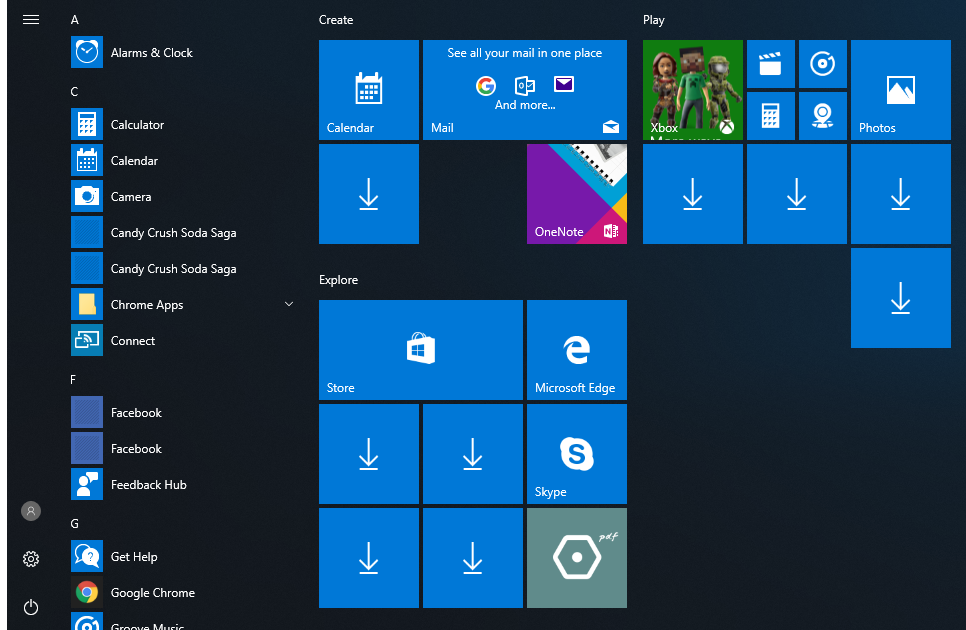Open the Xbox live tile
This screenshot has width=966, height=630.
point(692,90)
